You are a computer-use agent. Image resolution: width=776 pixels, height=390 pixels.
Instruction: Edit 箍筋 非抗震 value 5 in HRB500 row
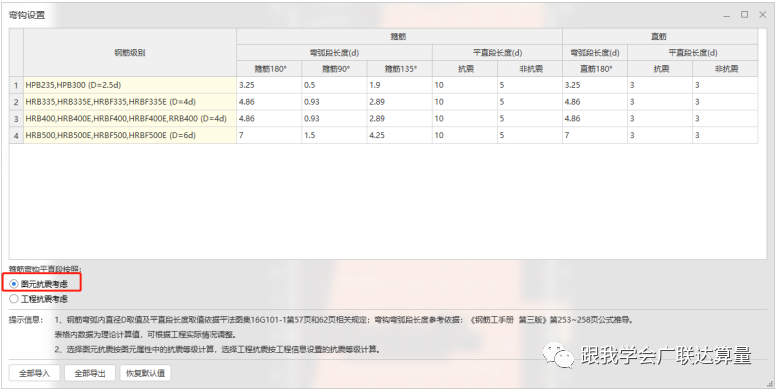(x=530, y=135)
